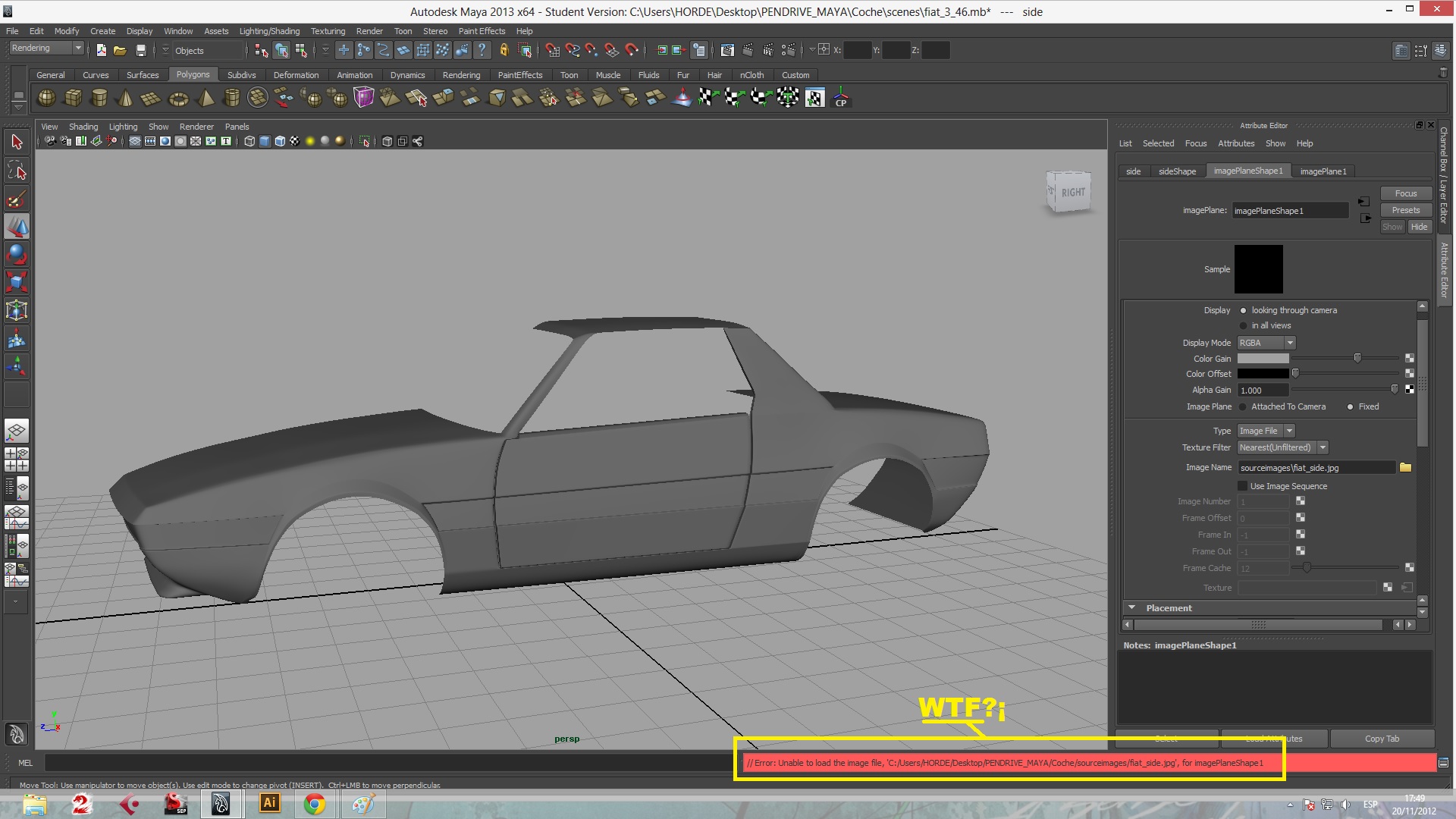Viewport: 1456px width, 819px height.
Task: Browse for image file with folder icon
Action: click(1405, 467)
